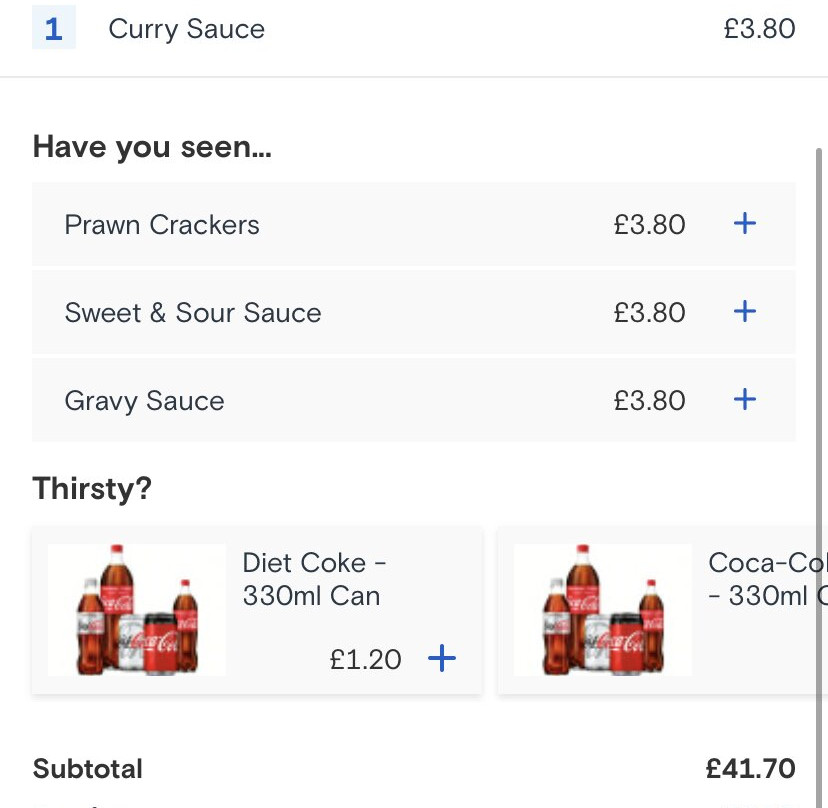Screen dimensions: 828x808
Task: Open the Diet Coke product image
Action: coord(137,610)
